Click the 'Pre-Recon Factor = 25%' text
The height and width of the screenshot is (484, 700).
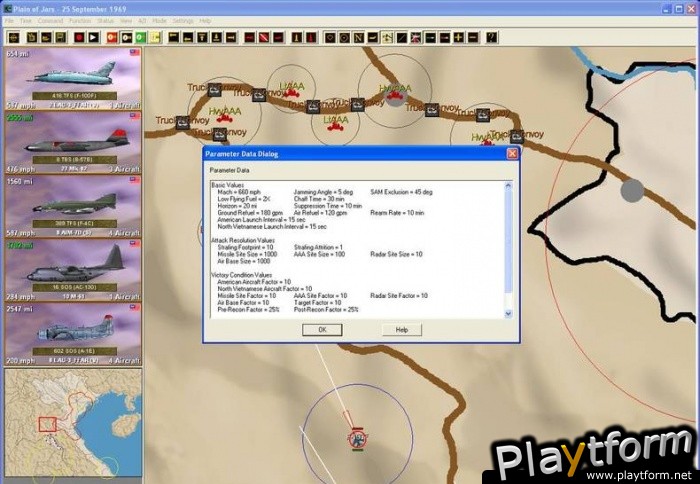248,309
